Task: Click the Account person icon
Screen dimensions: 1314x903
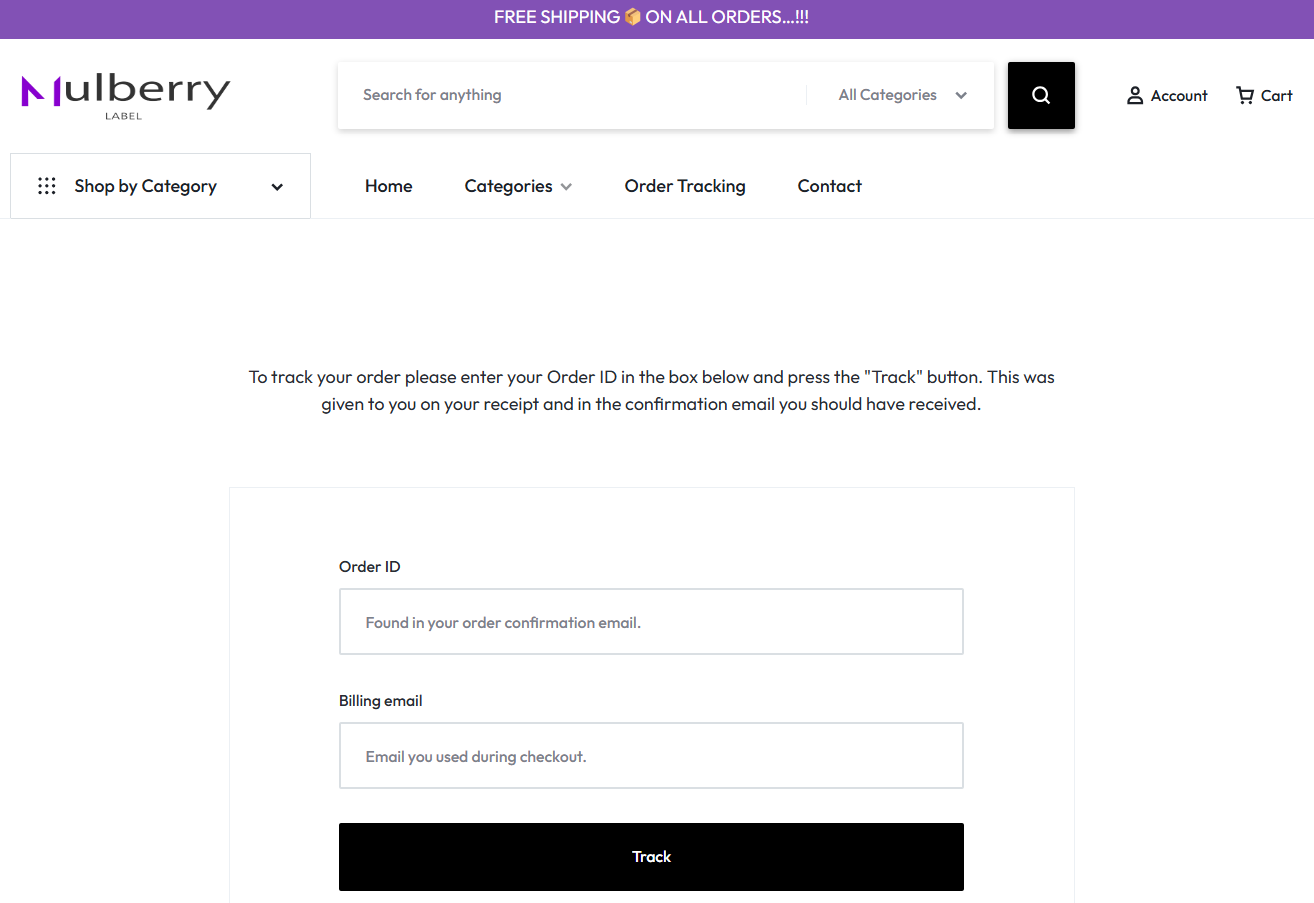Action: coord(1135,96)
